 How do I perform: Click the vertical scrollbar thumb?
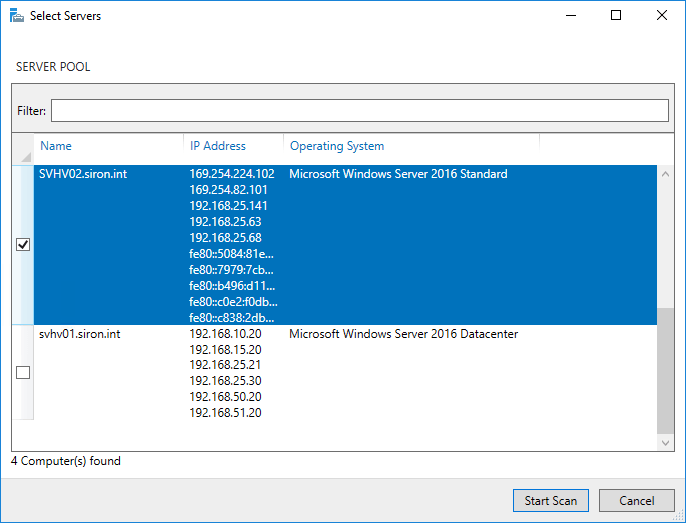point(665,371)
